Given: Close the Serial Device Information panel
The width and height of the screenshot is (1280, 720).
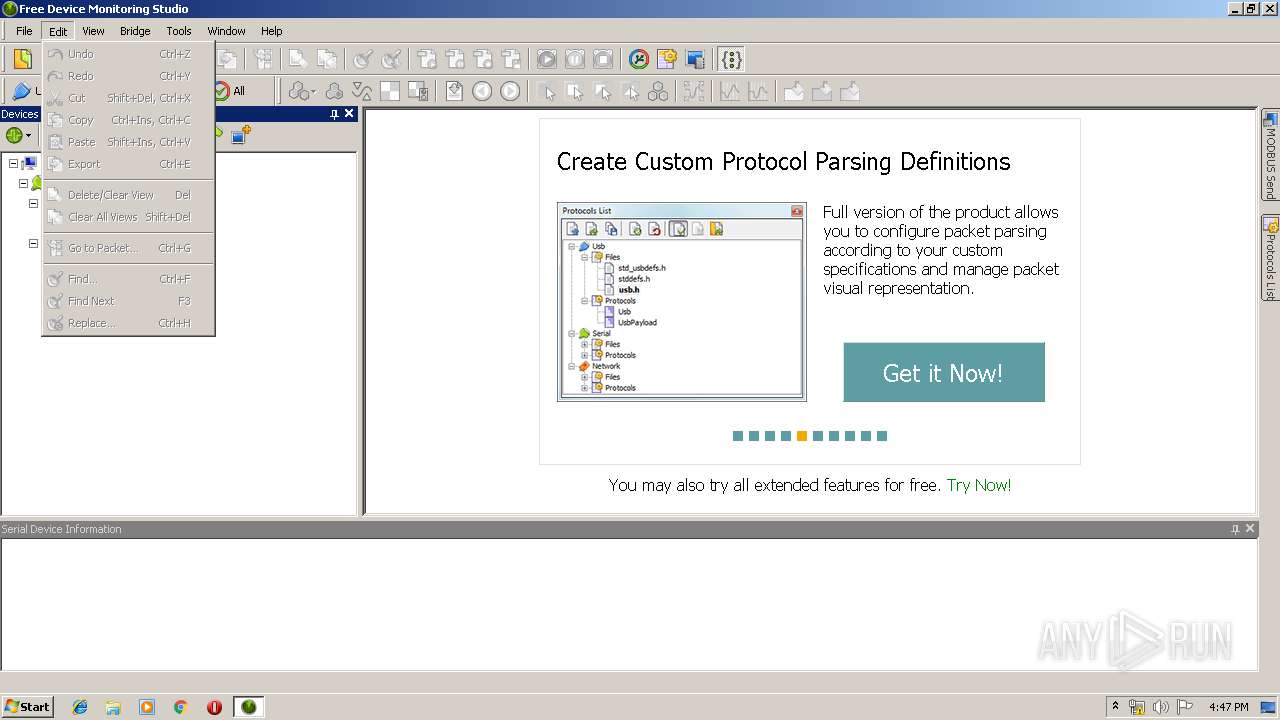Looking at the screenshot, I should point(1250,529).
